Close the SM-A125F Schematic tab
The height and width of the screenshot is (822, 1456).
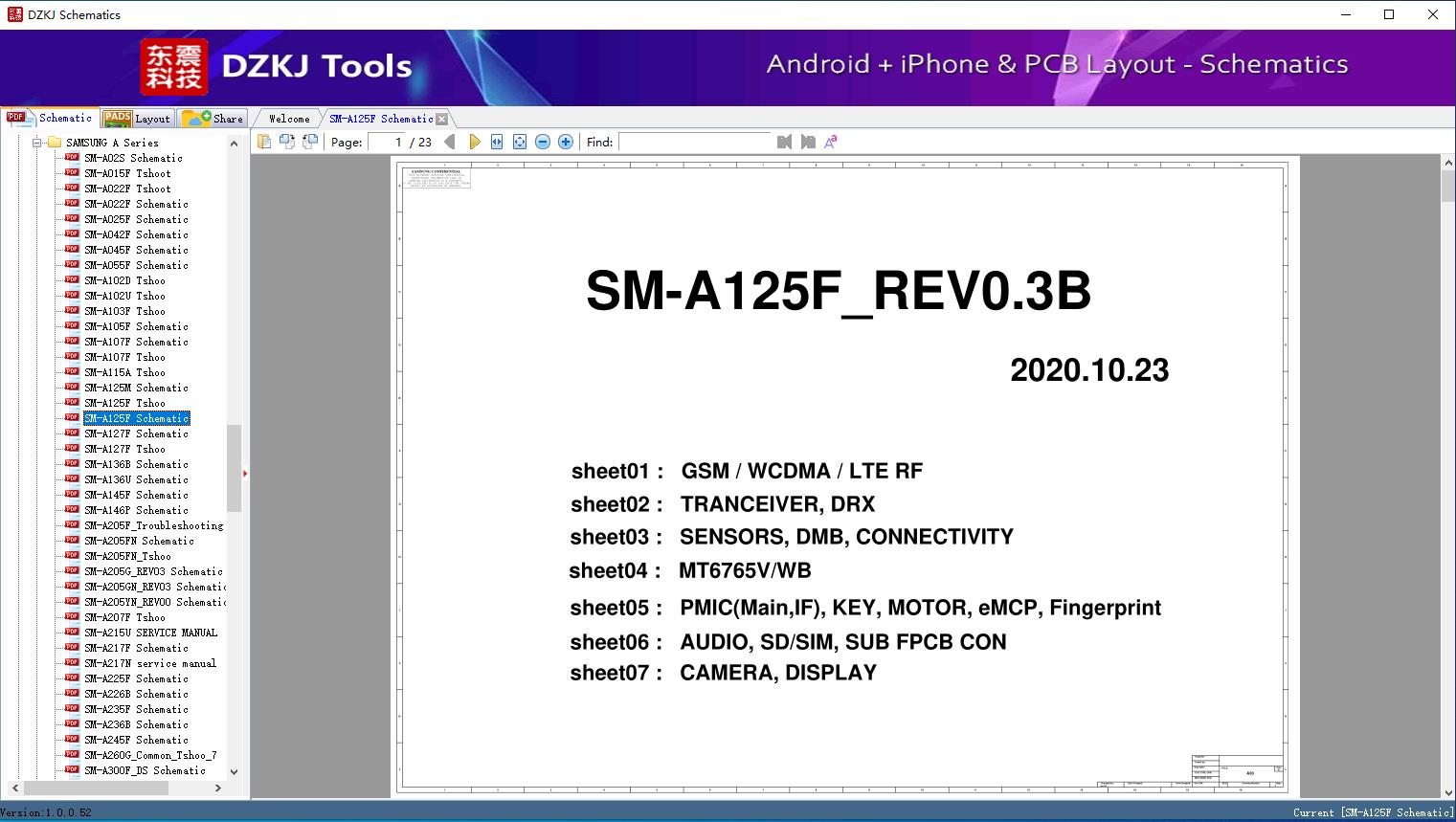(441, 119)
